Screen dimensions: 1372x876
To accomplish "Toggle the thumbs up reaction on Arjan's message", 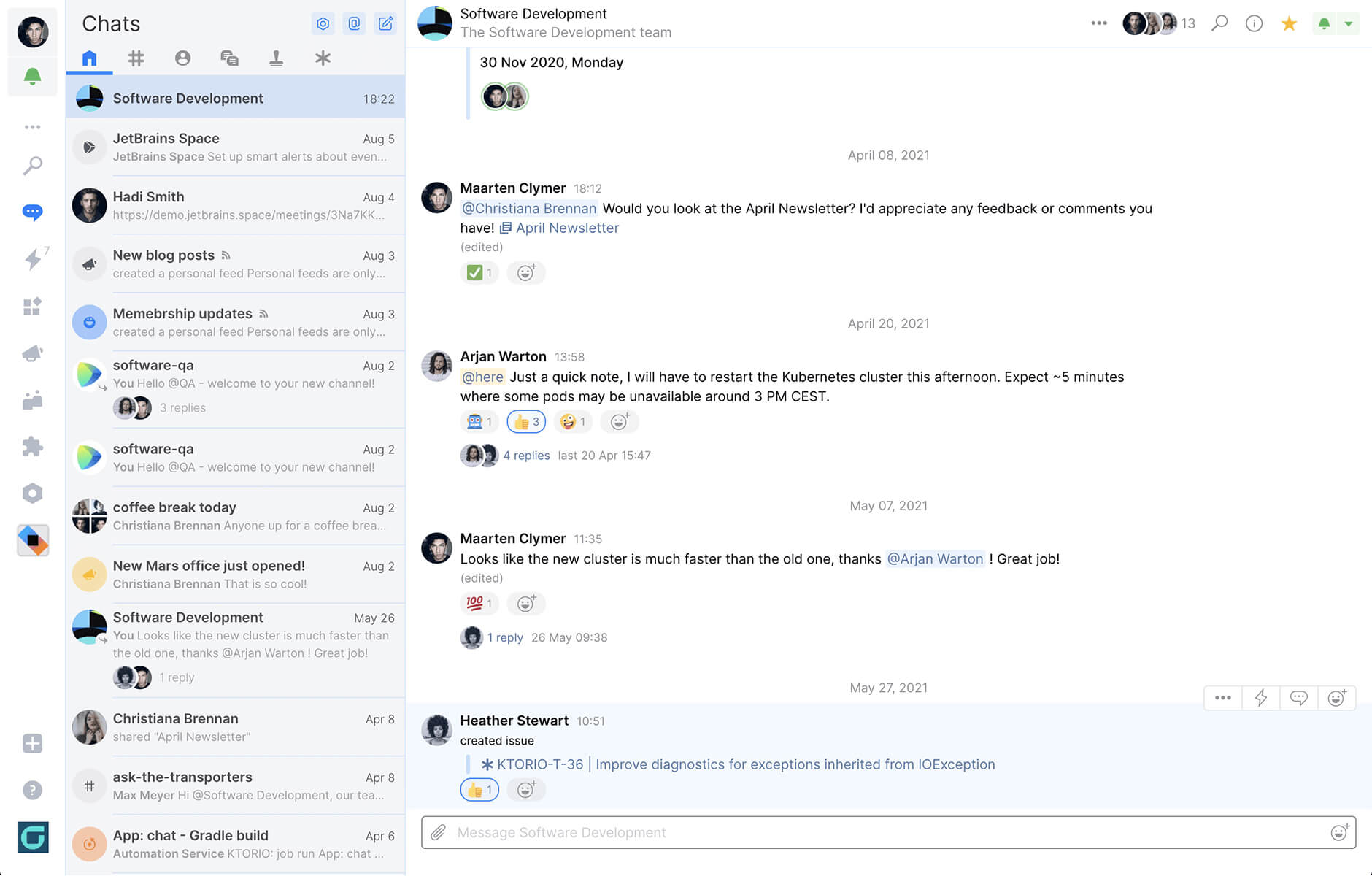I will point(526,422).
